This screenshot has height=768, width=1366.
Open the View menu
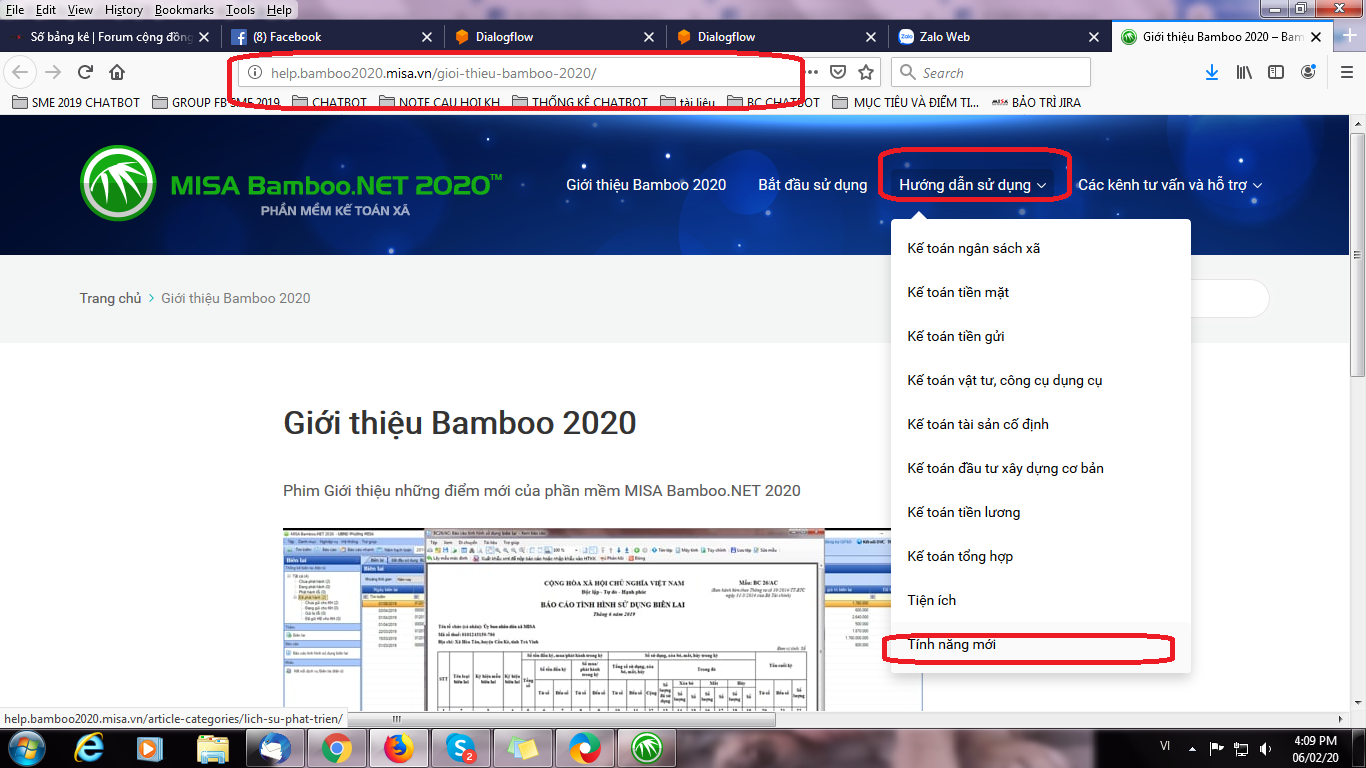tap(80, 10)
